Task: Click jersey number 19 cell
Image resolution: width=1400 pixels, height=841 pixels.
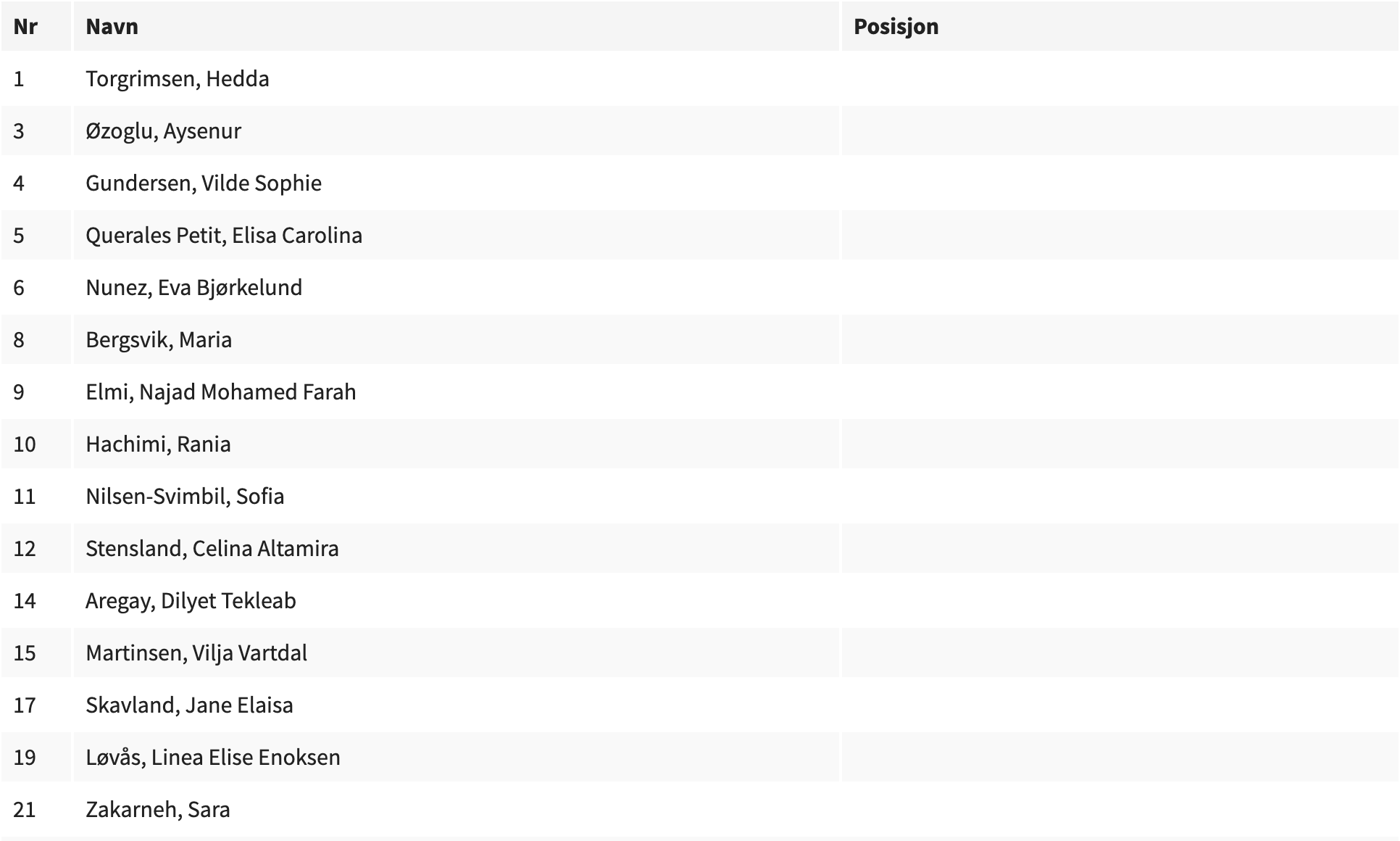Action: 25,758
